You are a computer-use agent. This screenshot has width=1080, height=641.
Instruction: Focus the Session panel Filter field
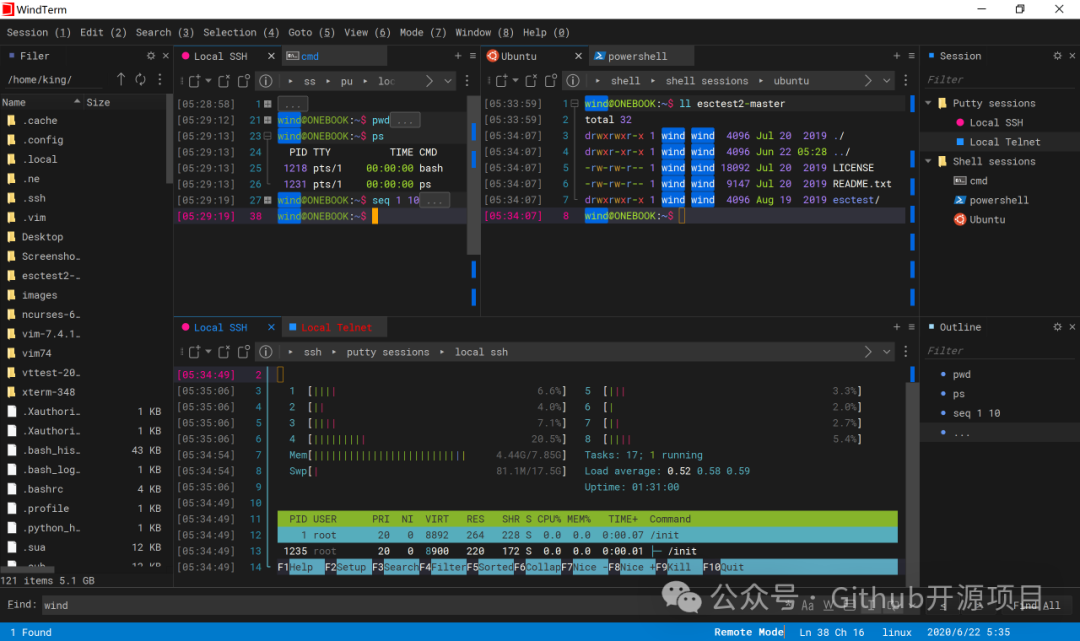tap(999, 80)
